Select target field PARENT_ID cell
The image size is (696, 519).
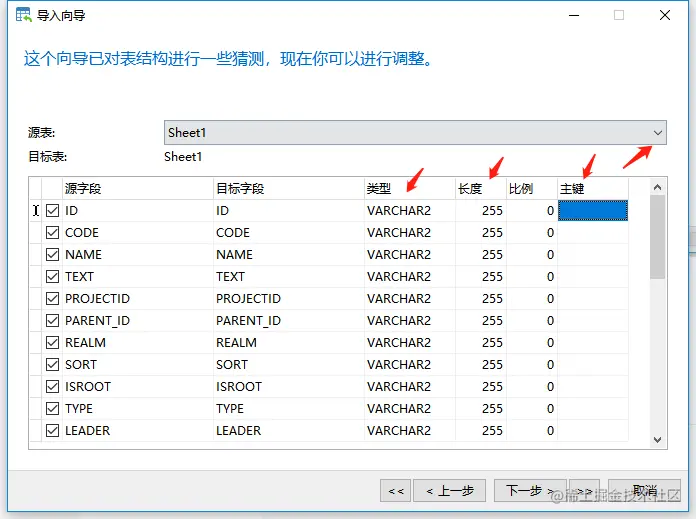(x=289, y=321)
